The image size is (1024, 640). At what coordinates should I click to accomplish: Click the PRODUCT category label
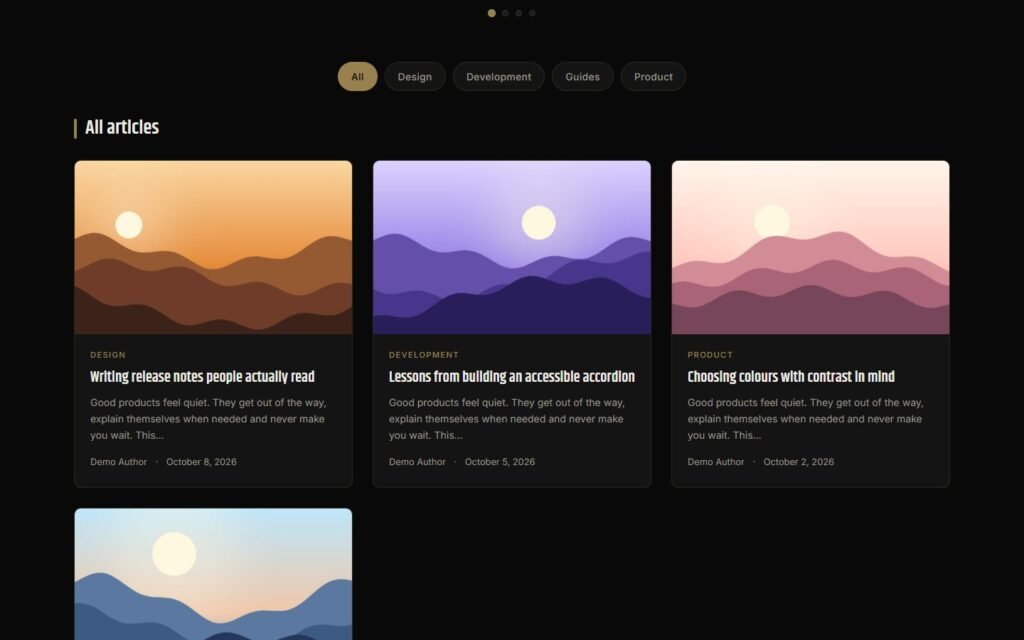tap(710, 355)
